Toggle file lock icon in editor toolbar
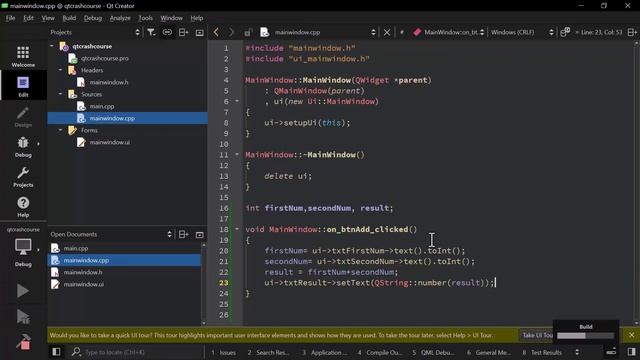The image size is (640, 360). click(x=248, y=33)
